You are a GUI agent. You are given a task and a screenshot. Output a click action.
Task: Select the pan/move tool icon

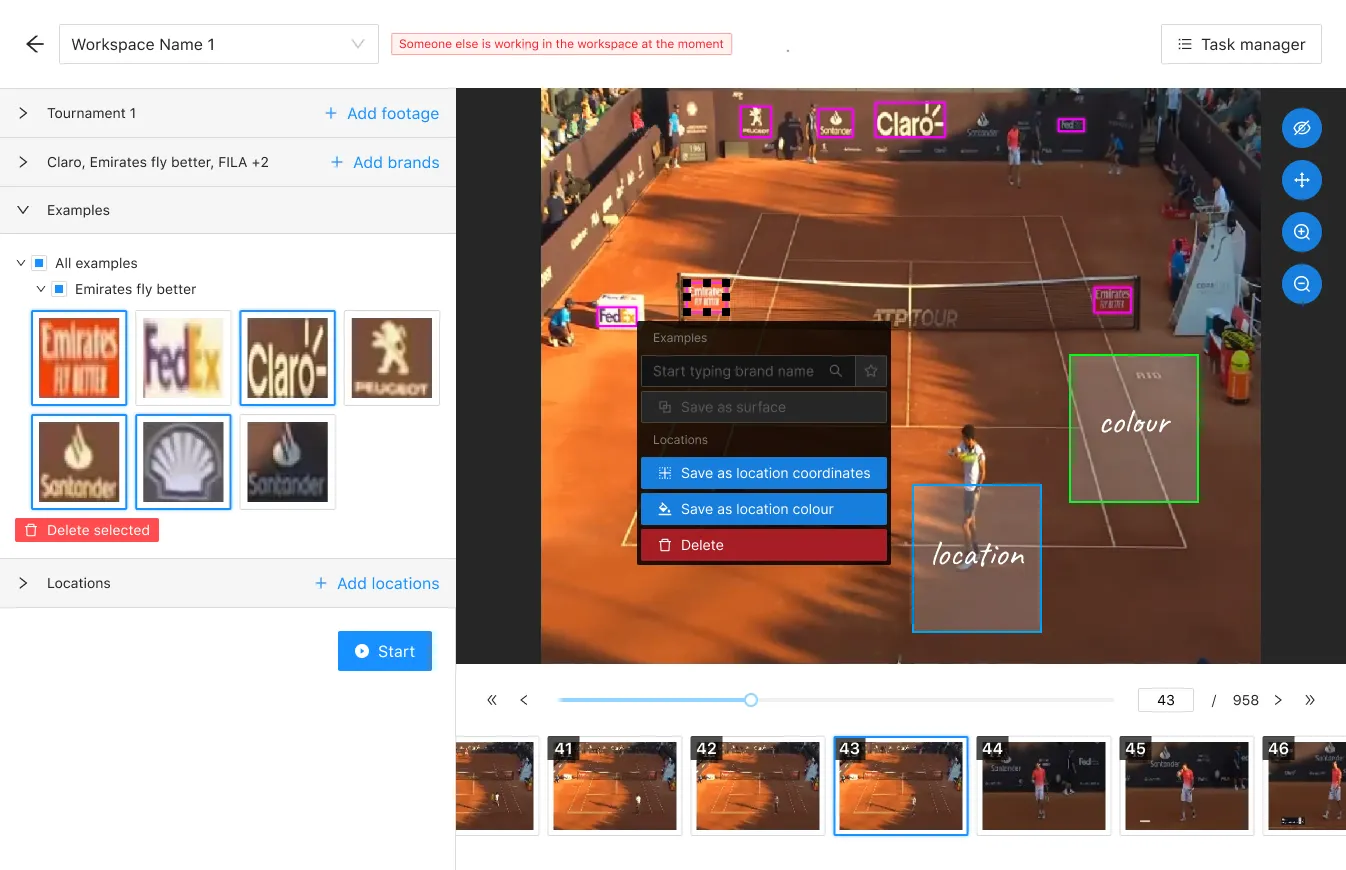(1302, 180)
